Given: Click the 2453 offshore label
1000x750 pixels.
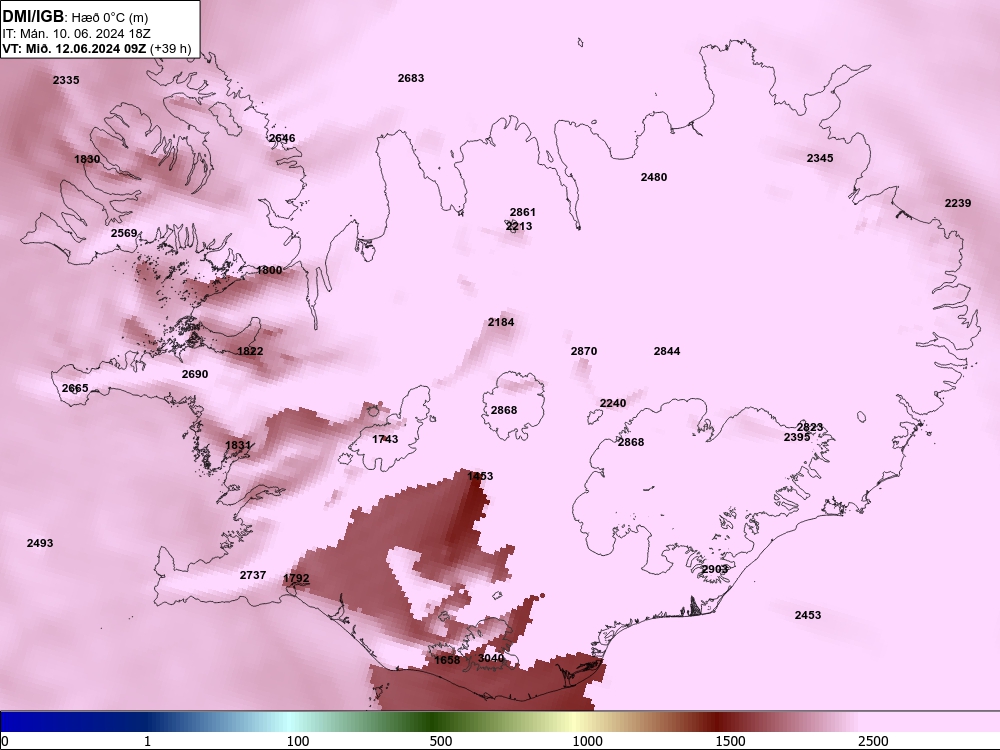Looking at the screenshot, I should point(808,615).
